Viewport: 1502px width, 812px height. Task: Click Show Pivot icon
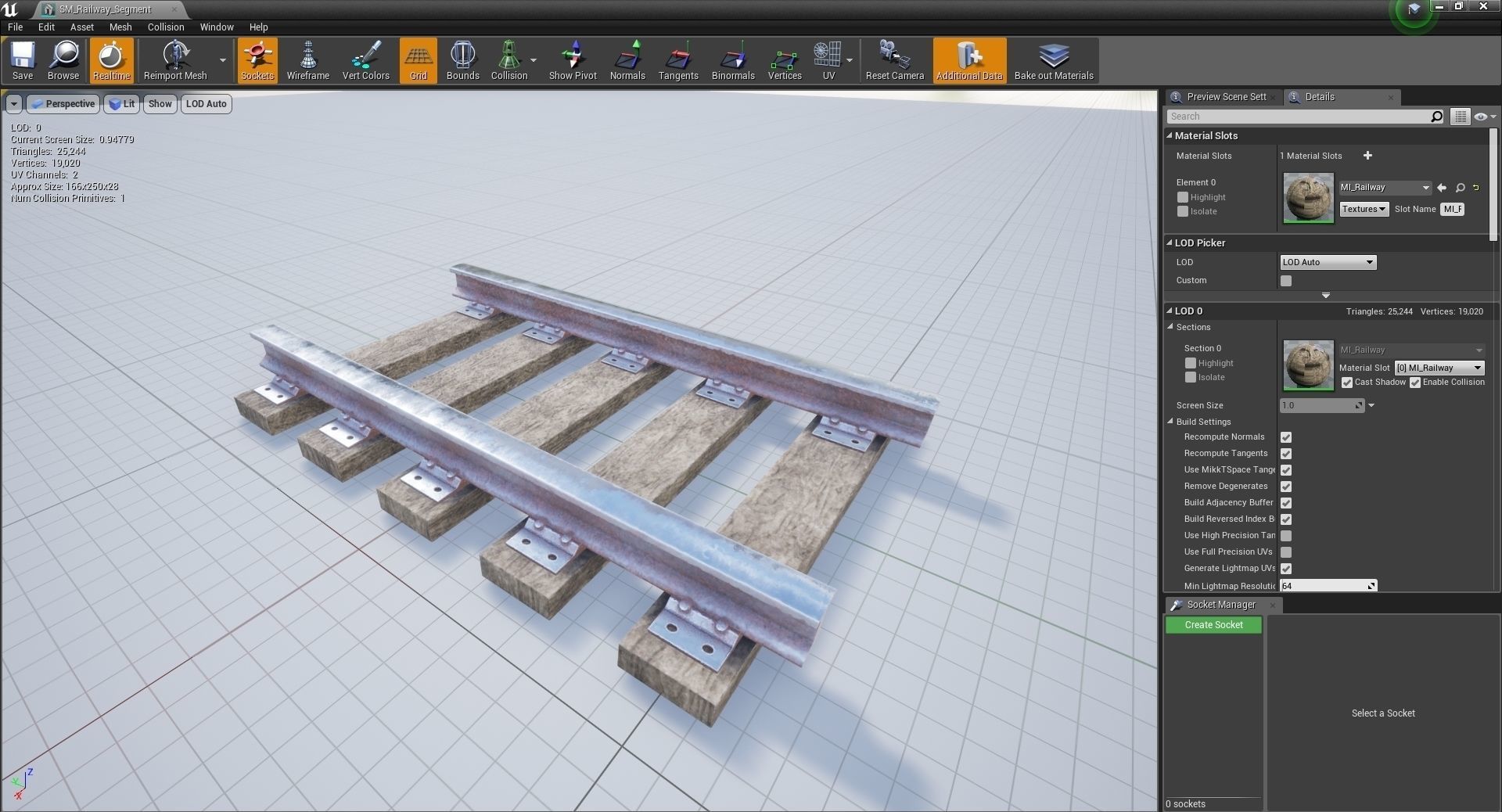click(x=573, y=60)
